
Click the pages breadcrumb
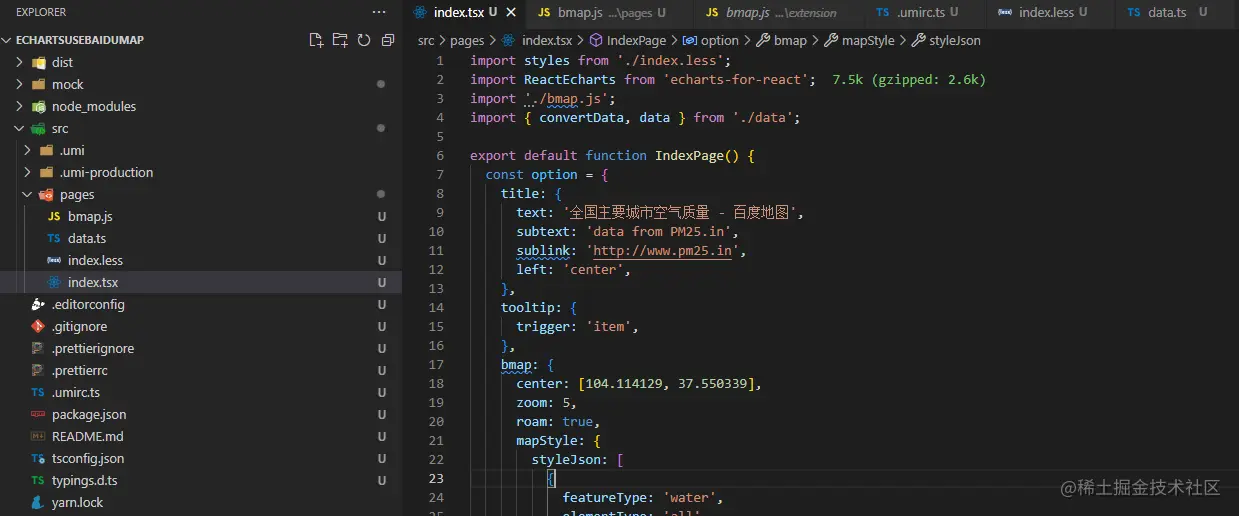point(467,40)
